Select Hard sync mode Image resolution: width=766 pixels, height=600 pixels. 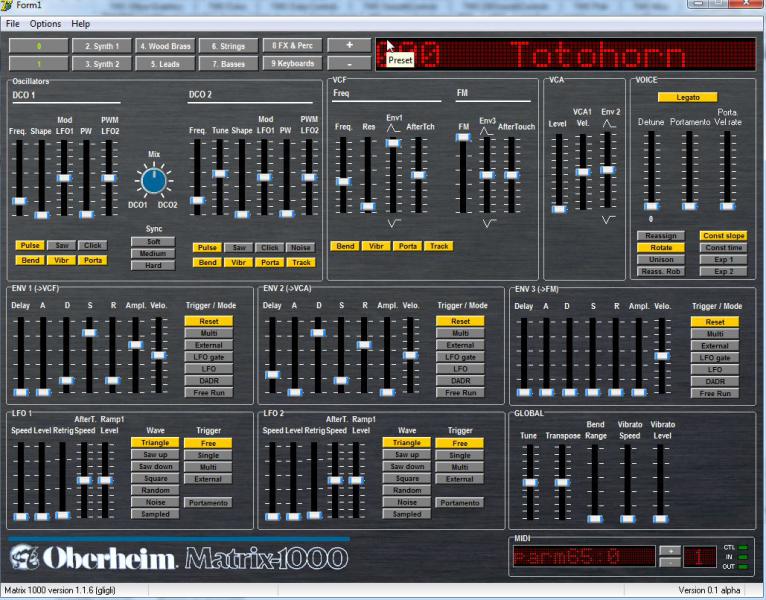click(x=153, y=265)
